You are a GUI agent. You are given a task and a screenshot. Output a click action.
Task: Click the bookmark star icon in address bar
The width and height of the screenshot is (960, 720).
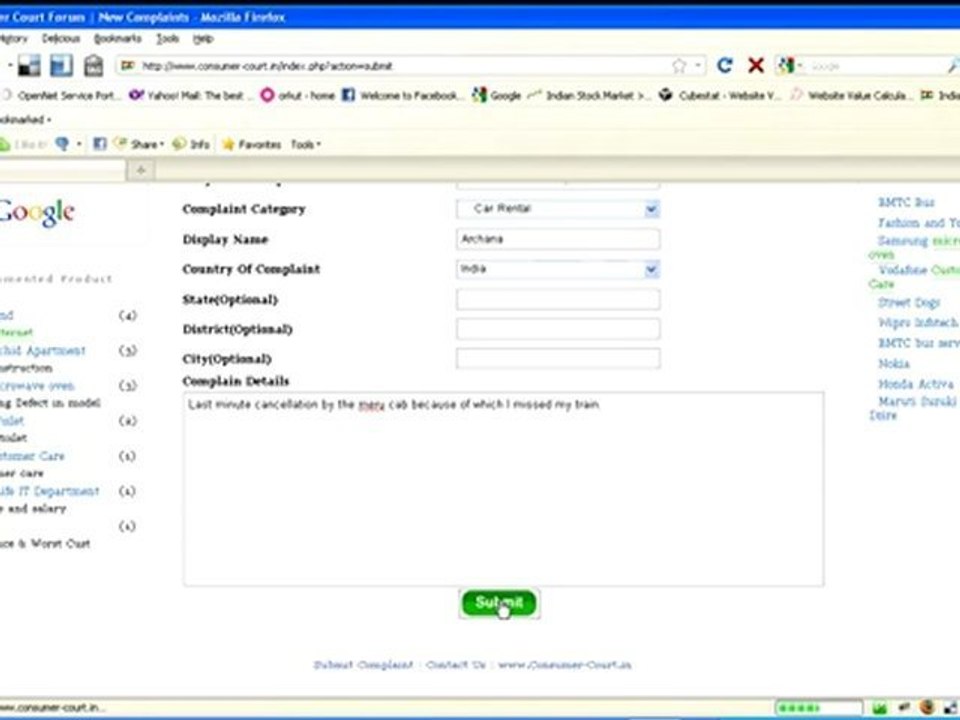tap(679, 66)
